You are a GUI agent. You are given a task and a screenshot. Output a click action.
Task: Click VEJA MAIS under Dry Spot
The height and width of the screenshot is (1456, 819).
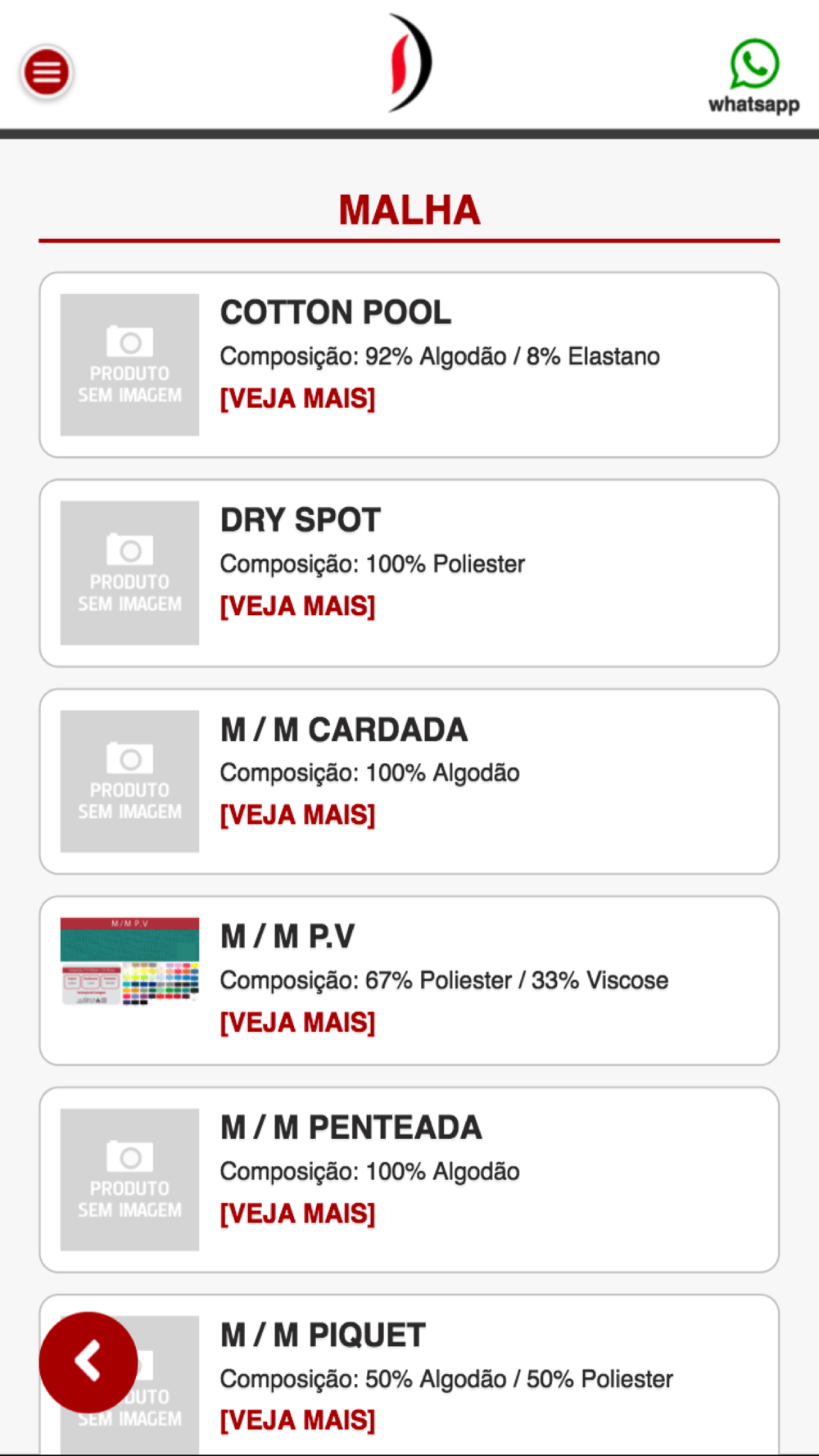[297, 606]
